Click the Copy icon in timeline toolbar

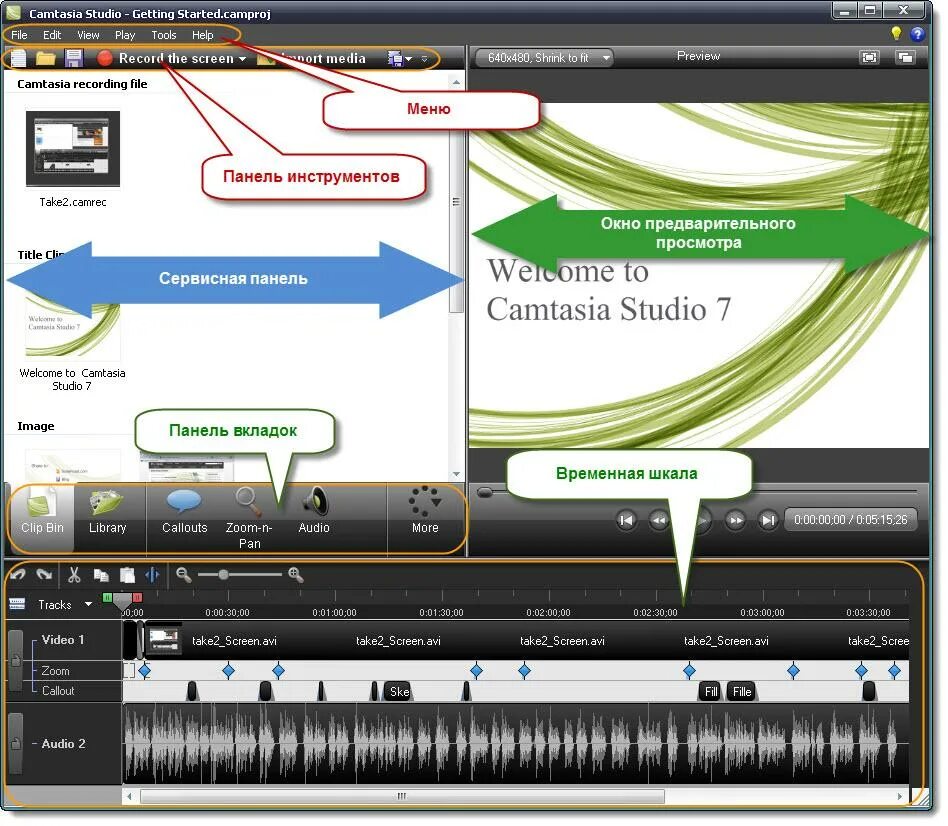pos(101,574)
